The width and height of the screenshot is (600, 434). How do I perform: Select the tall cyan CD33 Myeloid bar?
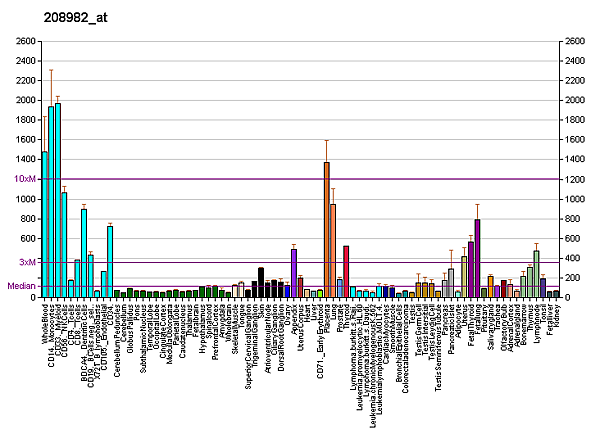coord(57,200)
